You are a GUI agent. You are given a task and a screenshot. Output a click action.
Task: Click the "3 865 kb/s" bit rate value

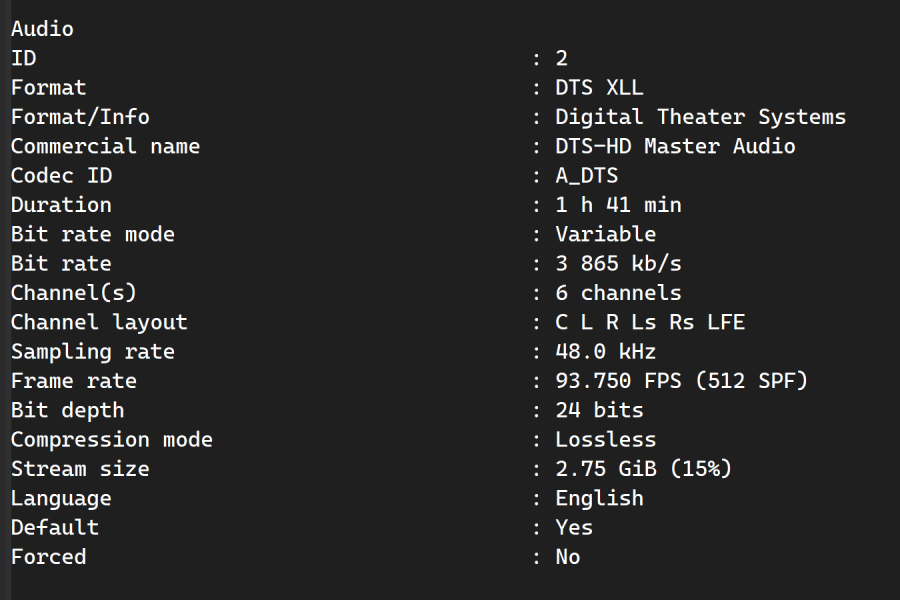[618, 264]
